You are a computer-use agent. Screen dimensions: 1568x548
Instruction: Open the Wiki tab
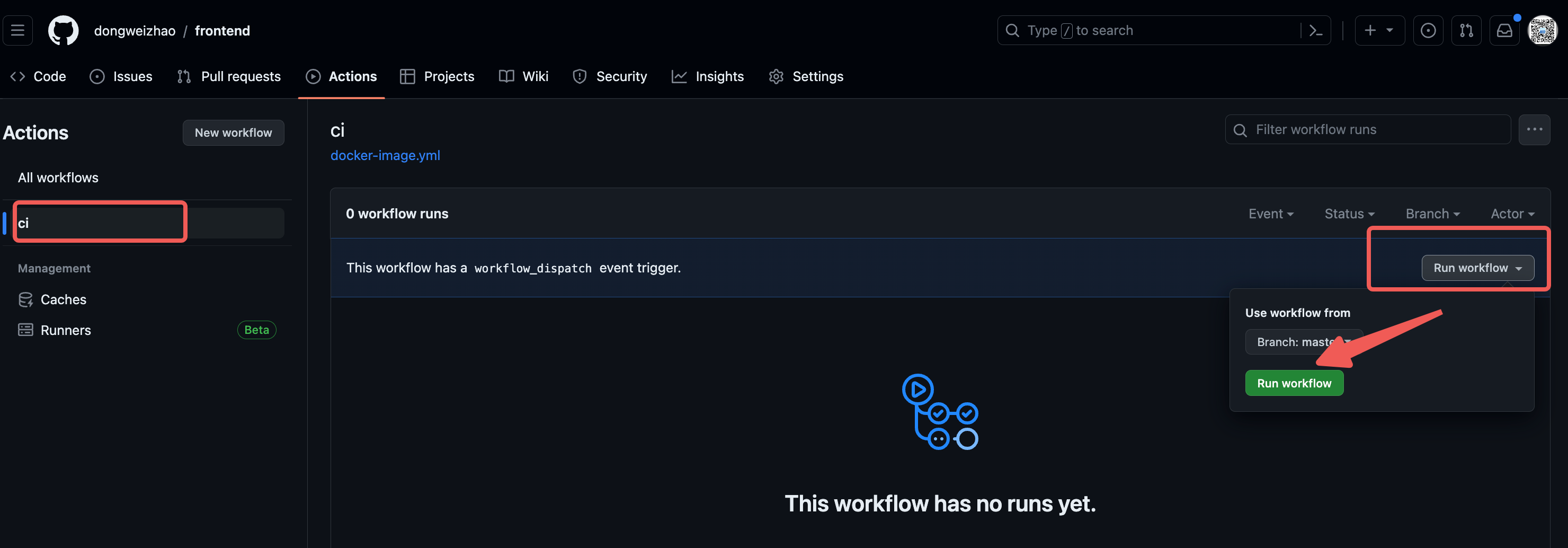tap(523, 76)
